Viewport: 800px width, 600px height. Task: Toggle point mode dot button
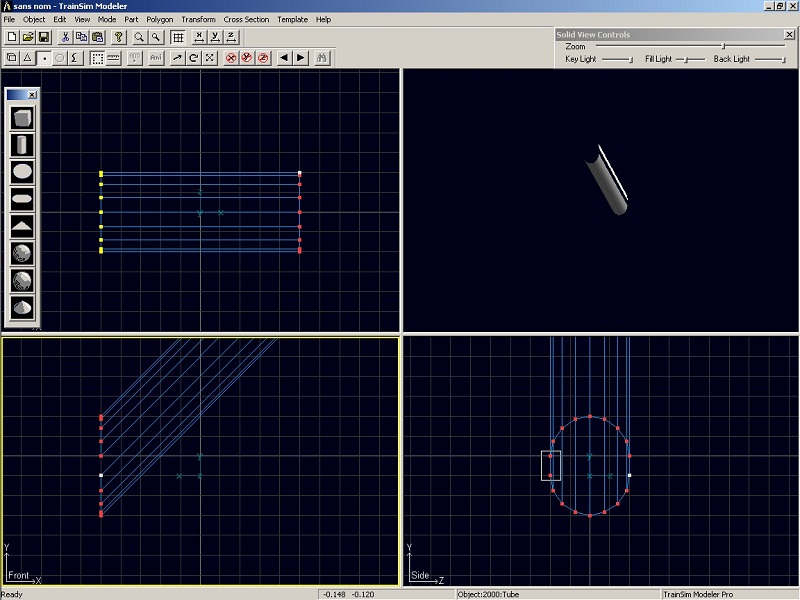(44, 58)
